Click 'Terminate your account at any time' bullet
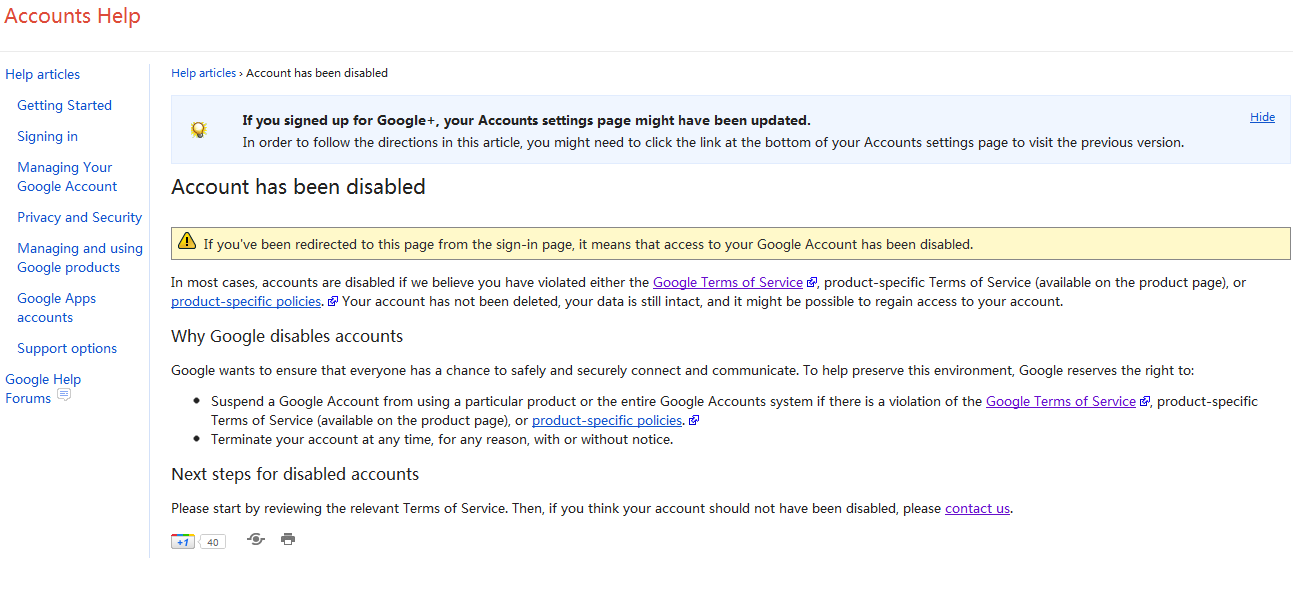This screenshot has height=603, width=1293. click(442, 439)
